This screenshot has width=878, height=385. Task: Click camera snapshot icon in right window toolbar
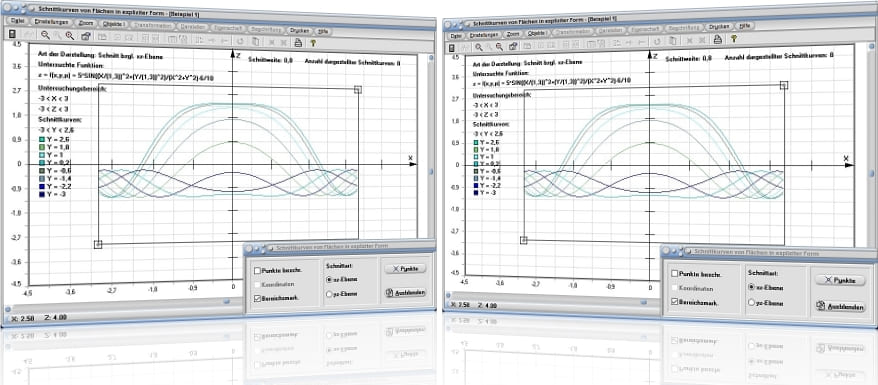coord(513,46)
